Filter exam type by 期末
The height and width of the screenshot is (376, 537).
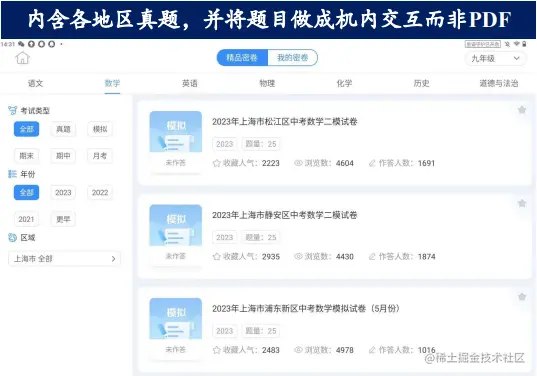point(26,156)
